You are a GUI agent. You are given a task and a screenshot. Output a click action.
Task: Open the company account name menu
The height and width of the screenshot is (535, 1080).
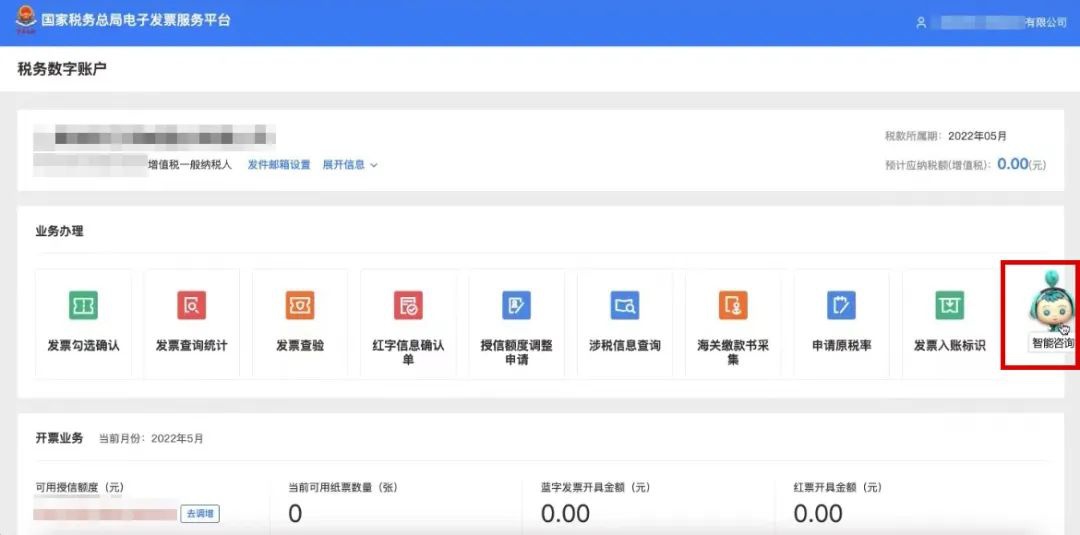(x=1000, y=22)
